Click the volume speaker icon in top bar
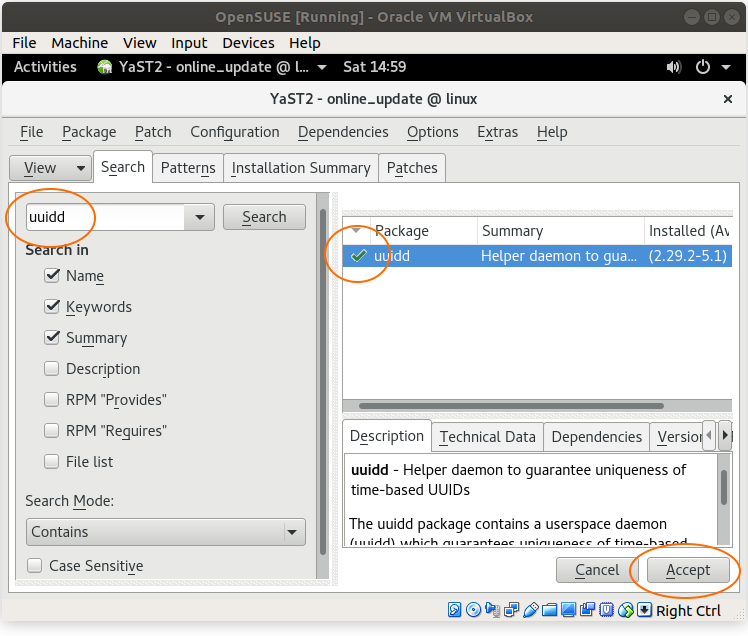The image size is (748, 636). pos(674,67)
